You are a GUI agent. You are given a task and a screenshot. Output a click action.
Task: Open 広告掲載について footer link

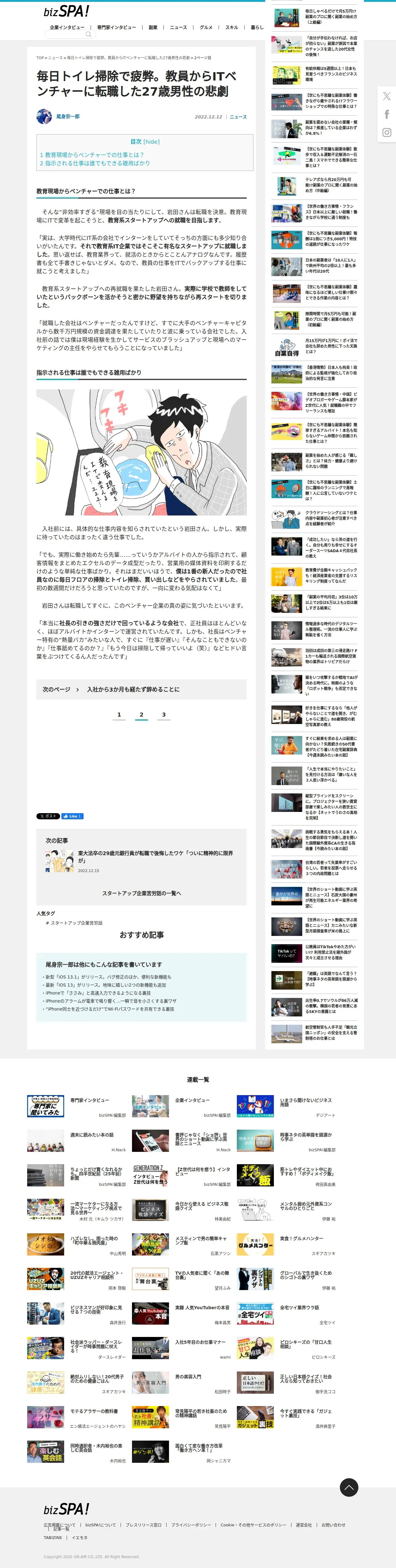[60, 1525]
